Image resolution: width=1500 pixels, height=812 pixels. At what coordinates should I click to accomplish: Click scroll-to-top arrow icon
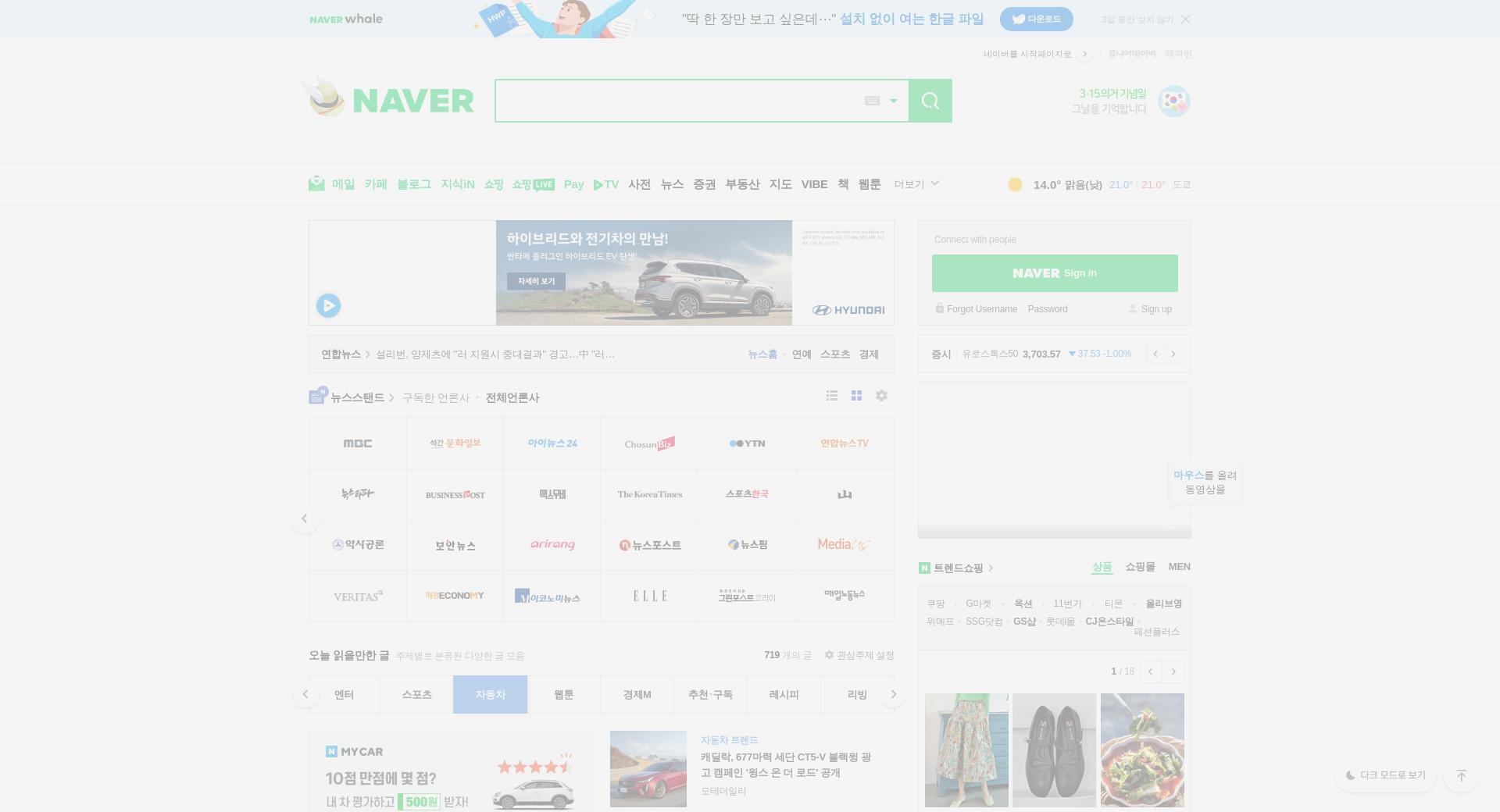click(1461, 775)
